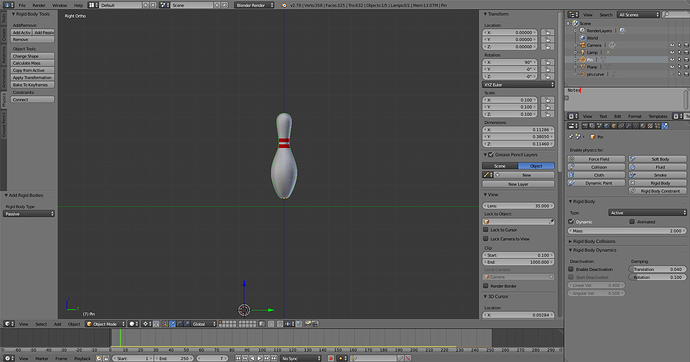The height and width of the screenshot is (362, 690).
Task: Click the Apply Transformation button
Action: click(33, 77)
